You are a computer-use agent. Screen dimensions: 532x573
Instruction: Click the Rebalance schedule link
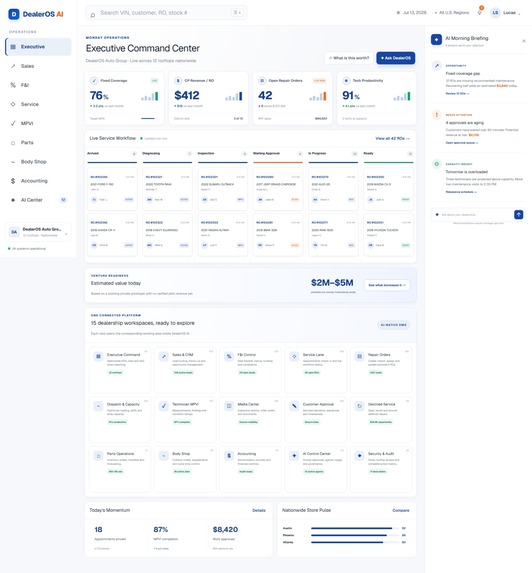[x=461, y=192]
